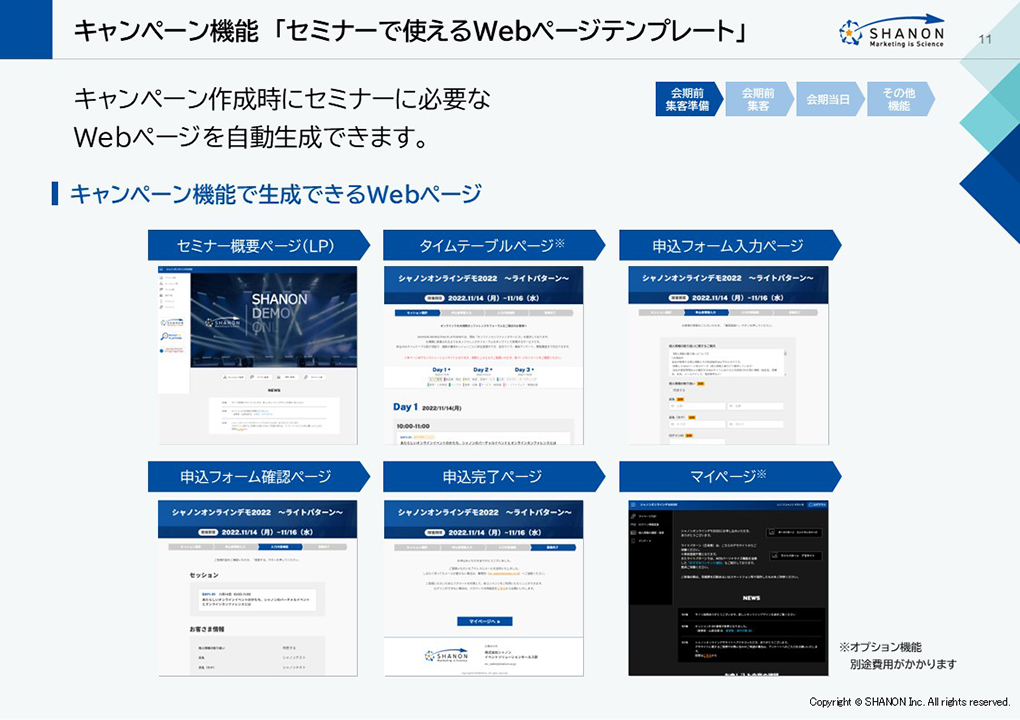Select the 会期前集客 step chevron
The image size is (1020, 720).
click(759, 100)
